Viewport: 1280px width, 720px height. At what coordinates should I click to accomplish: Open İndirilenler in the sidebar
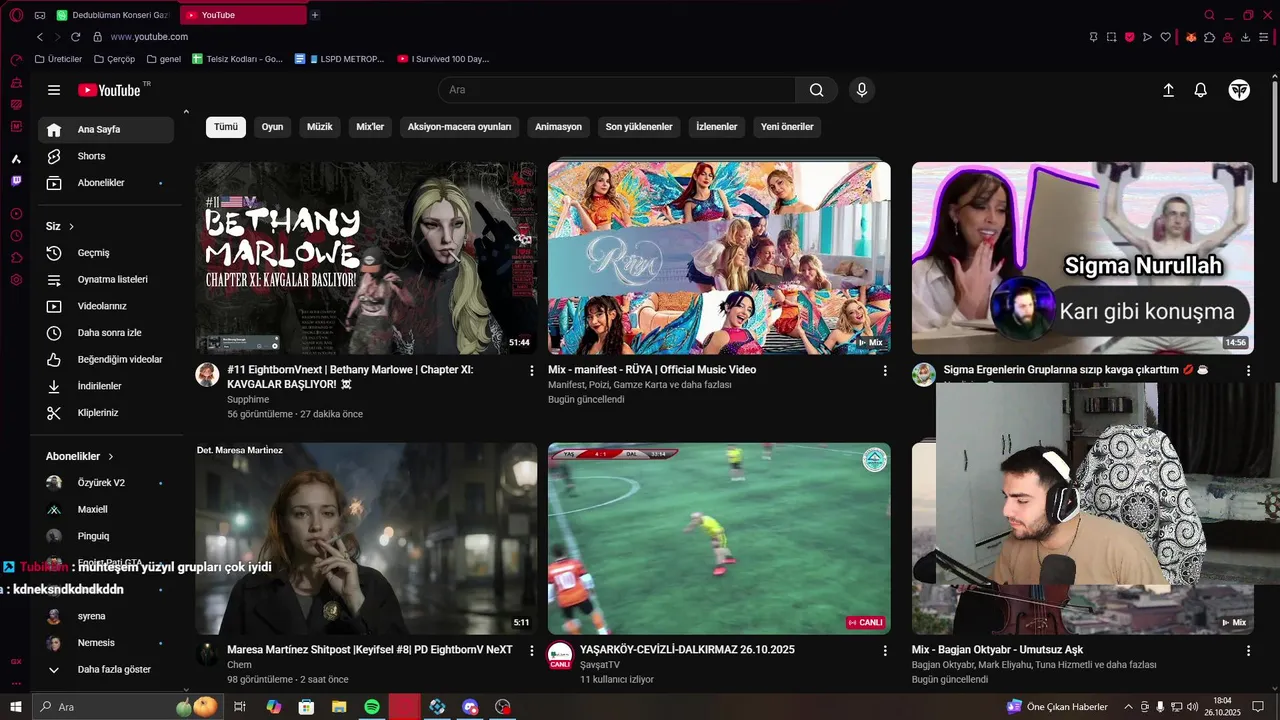point(106,386)
